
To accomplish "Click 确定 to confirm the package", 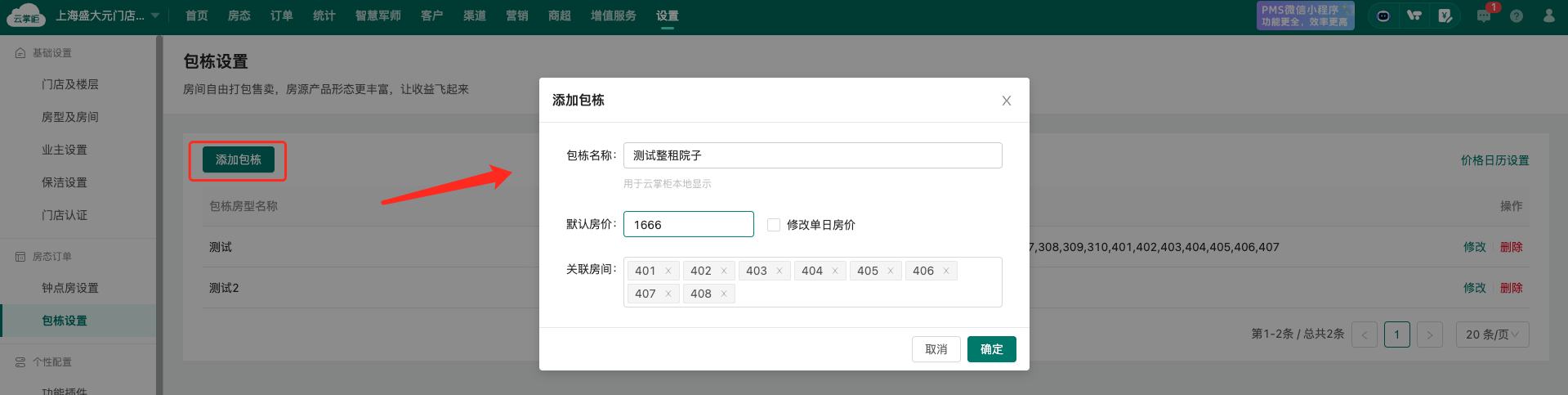I will tap(991, 349).
